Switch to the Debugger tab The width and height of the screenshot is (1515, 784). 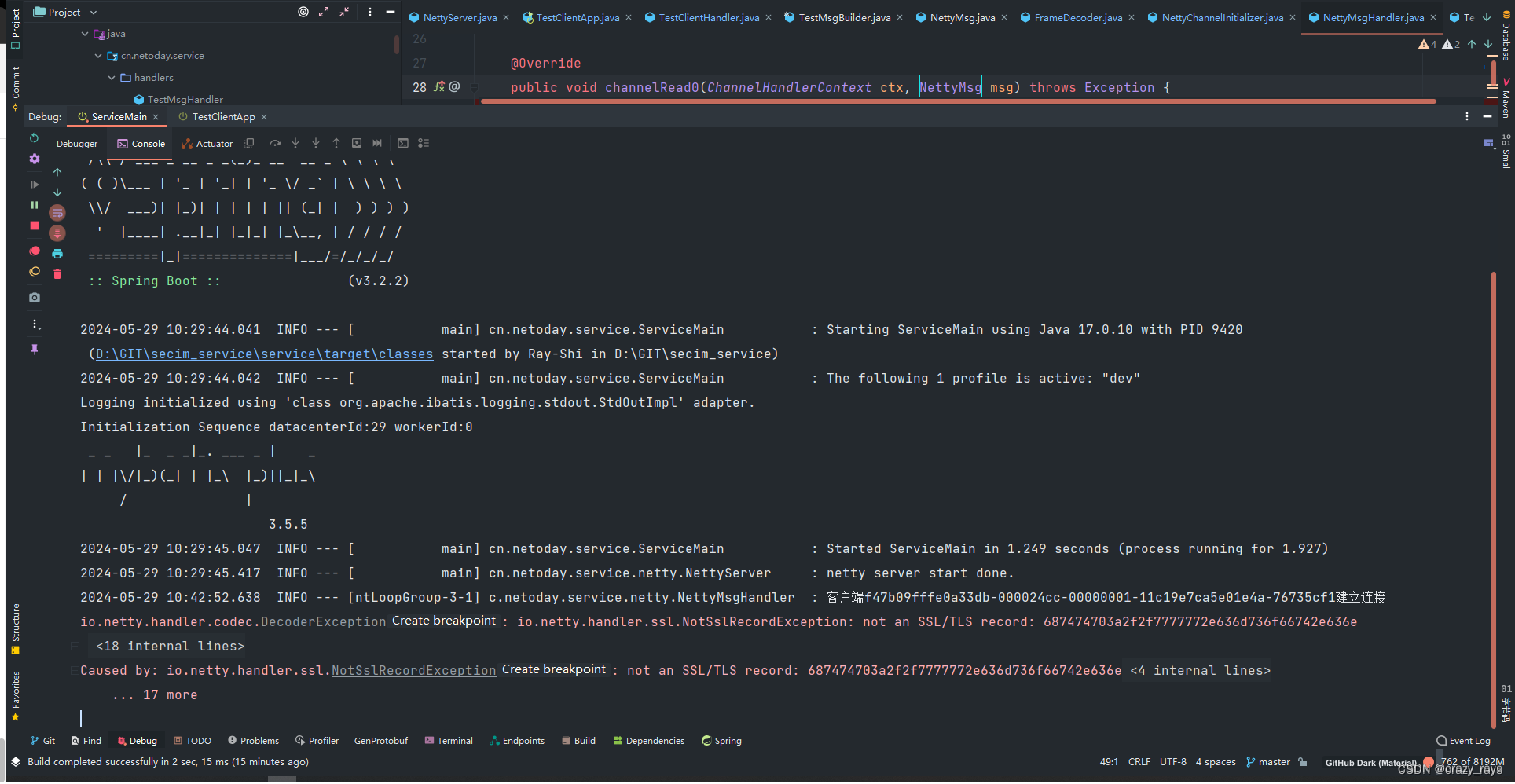[x=77, y=144]
